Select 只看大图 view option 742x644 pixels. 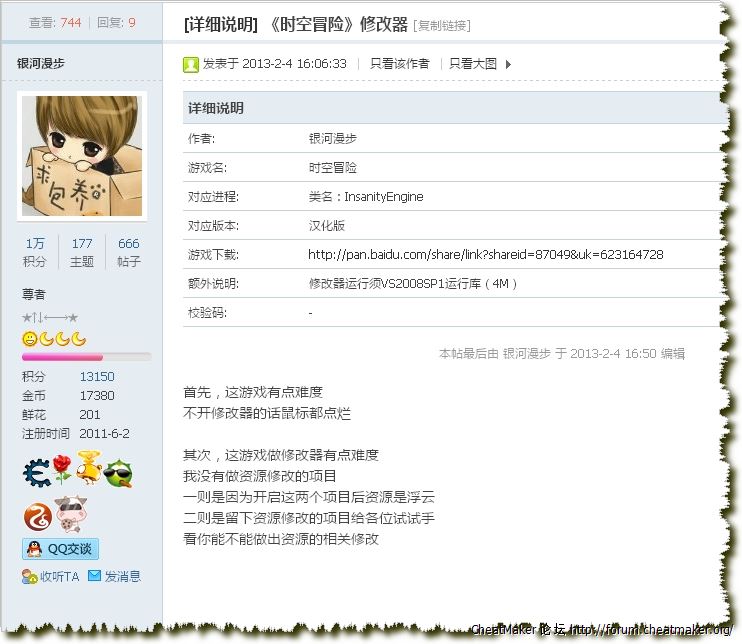(x=472, y=64)
